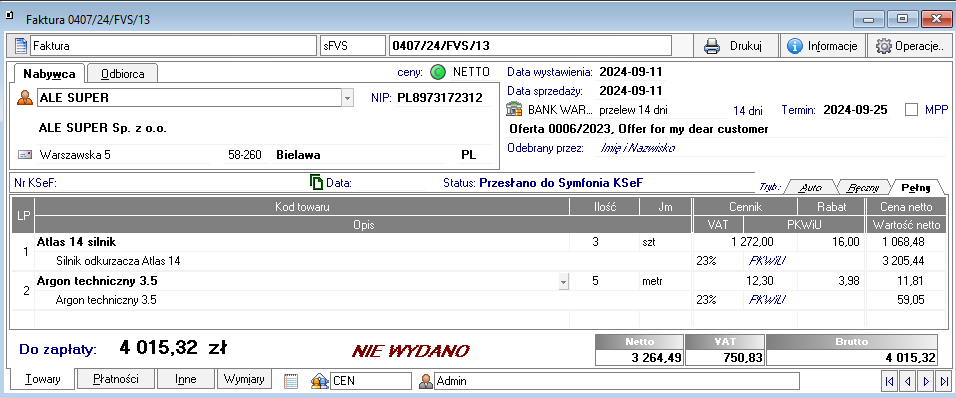Image resolution: width=956 pixels, height=398 pixels.
Task: Click the Drukuj print button
Action: pyautogui.click(x=737, y=46)
